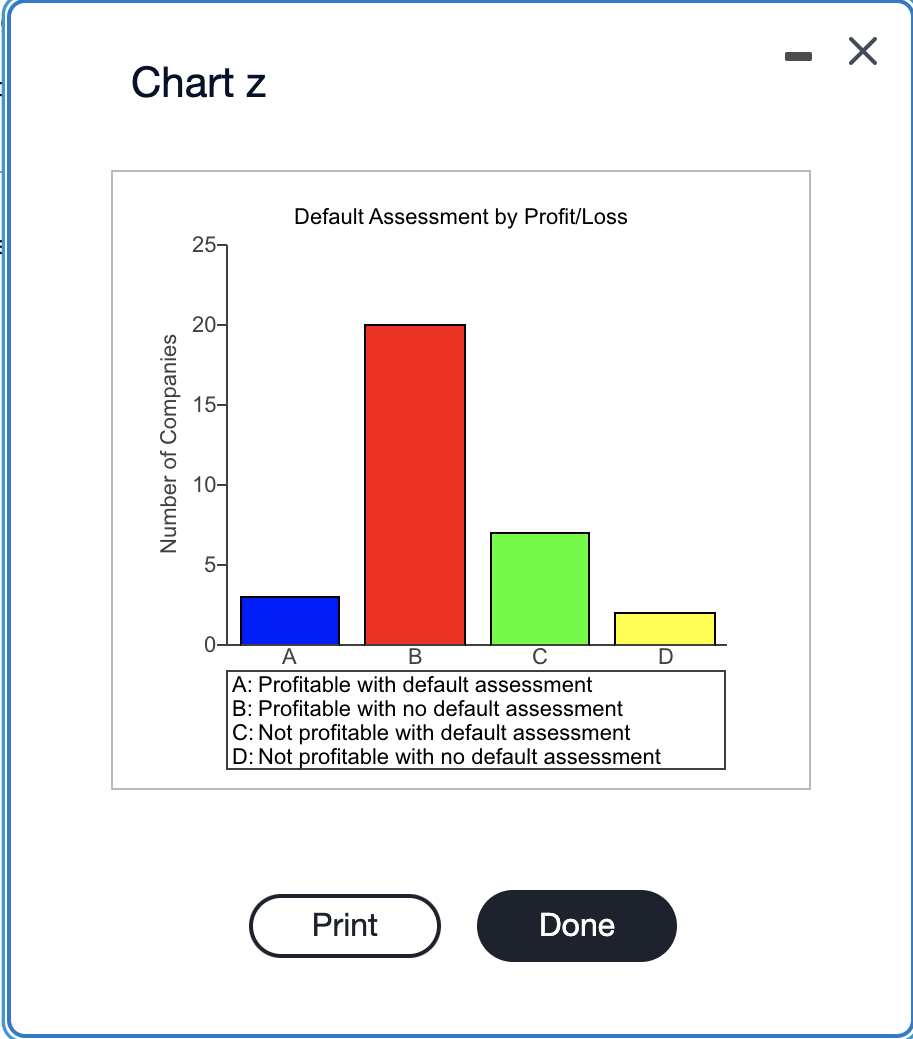Click legend entry A: Profitable with default assessment
The height and width of the screenshot is (1039, 913).
point(413,684)
